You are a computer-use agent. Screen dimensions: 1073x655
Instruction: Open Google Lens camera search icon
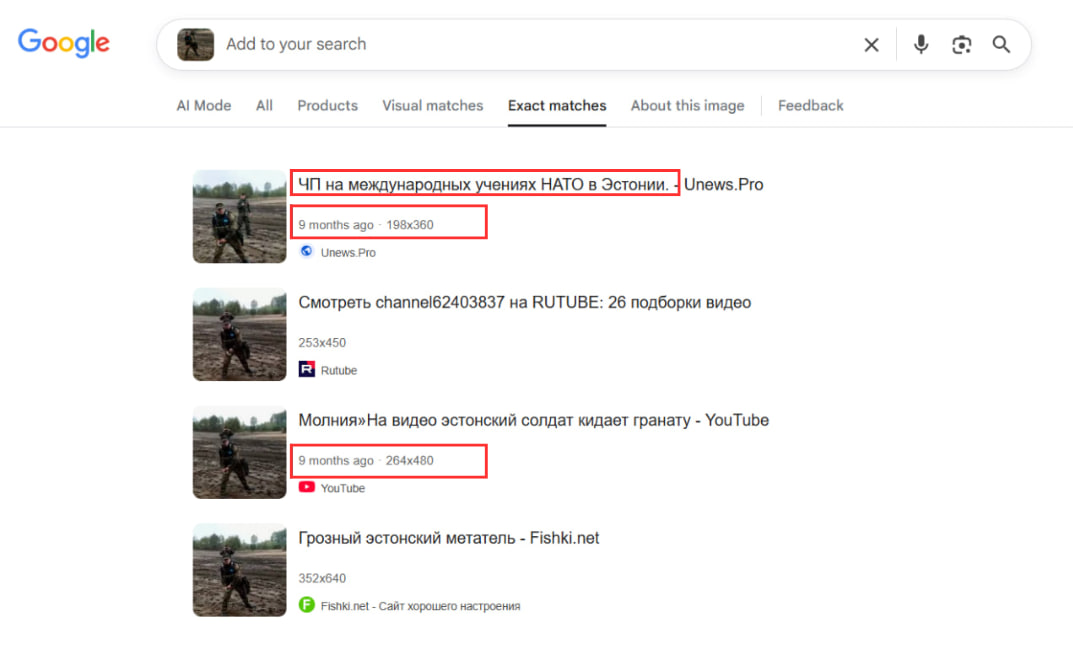coord(961,44)
